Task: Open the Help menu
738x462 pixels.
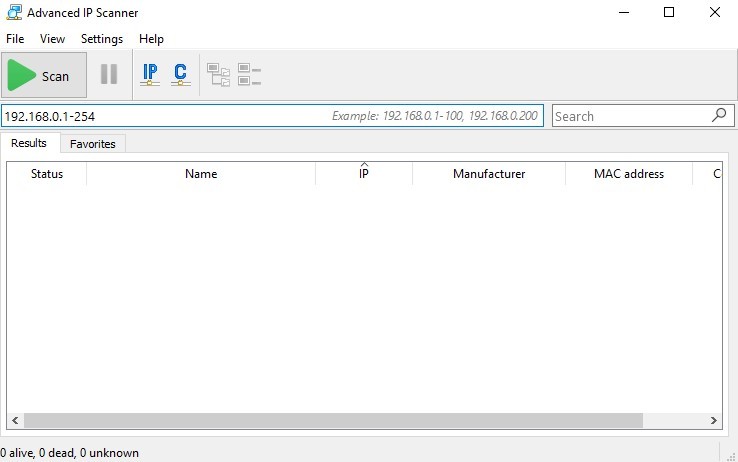Action: [151, 39]
